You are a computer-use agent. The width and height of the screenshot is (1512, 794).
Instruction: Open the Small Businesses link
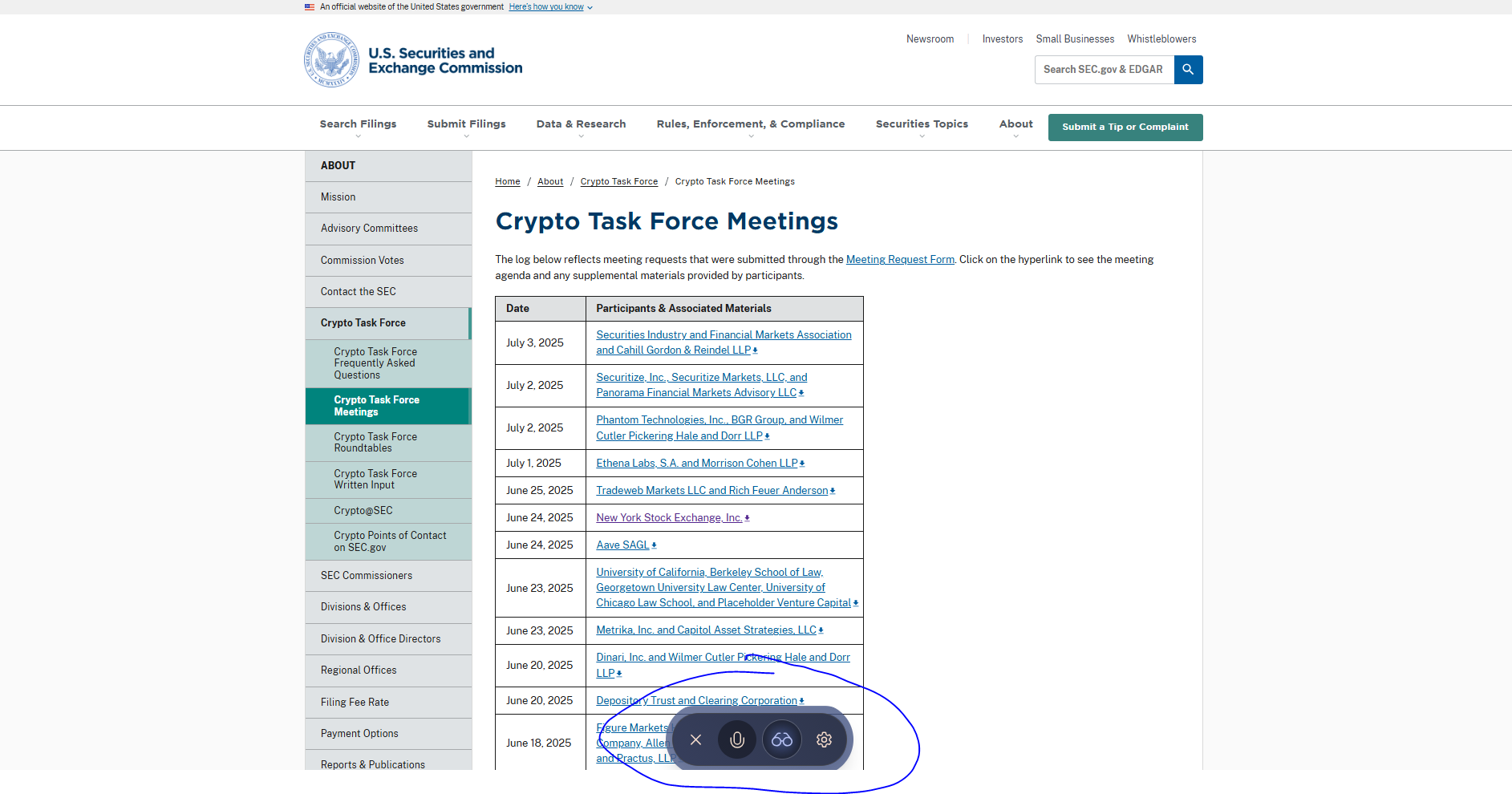(x=1075, y=39)
